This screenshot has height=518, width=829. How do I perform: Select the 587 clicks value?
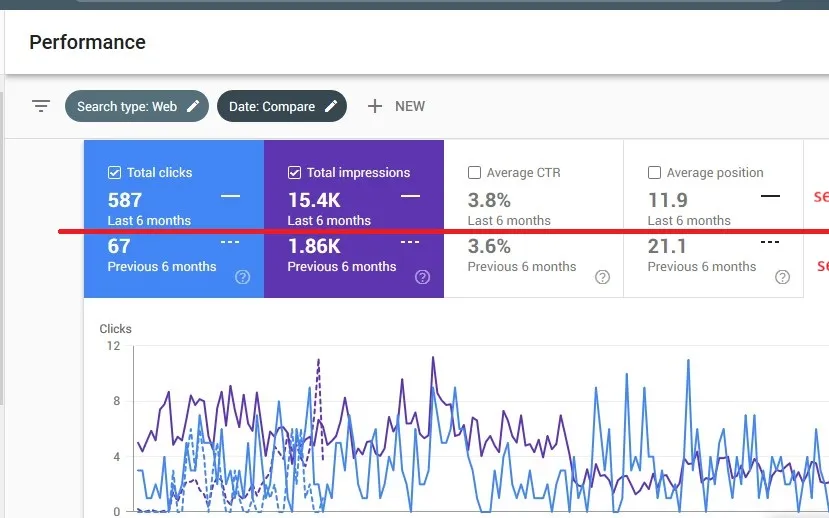click(x=125, y=200)
